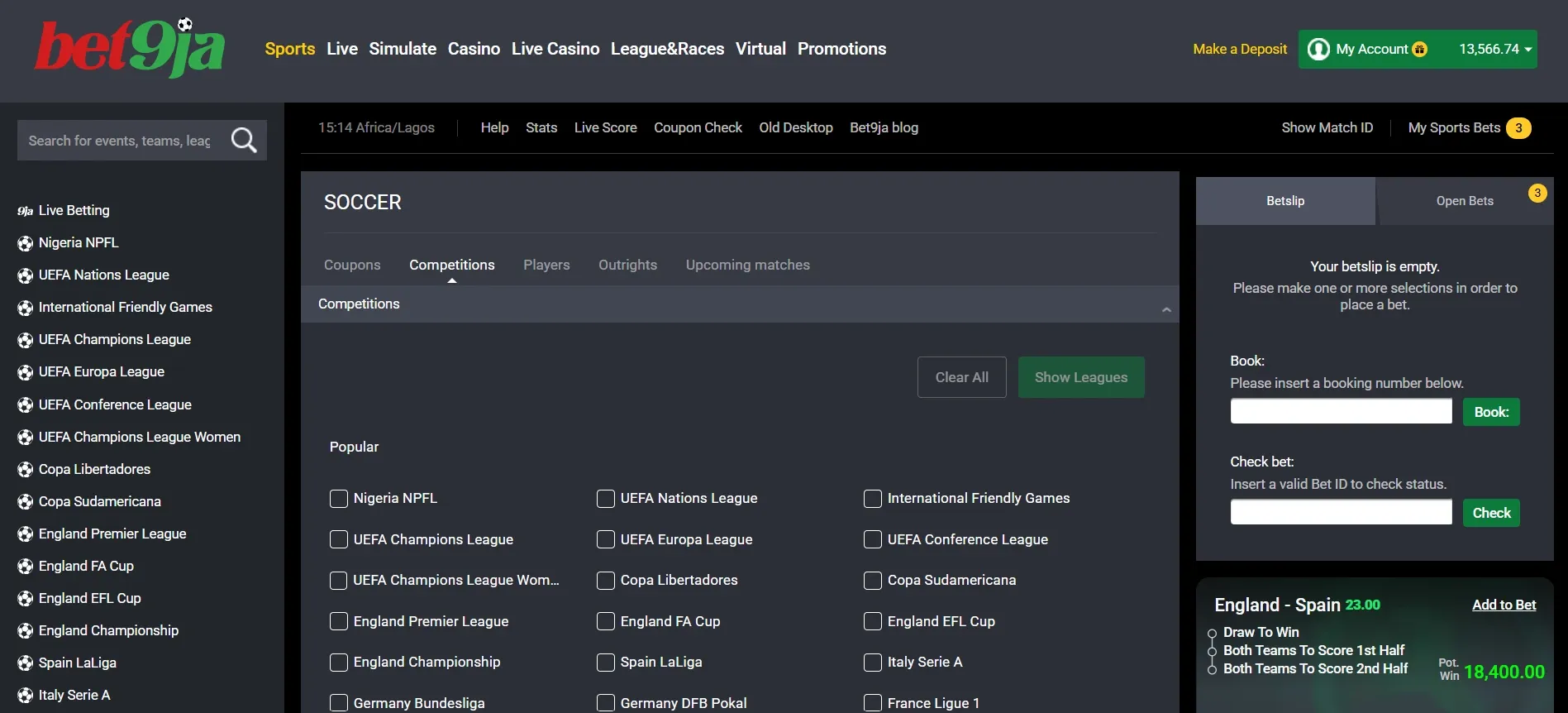Screen dimensions: 1568x713
Task: Open the account balance dropdown arrow
Action: (x=1528, y=50)
